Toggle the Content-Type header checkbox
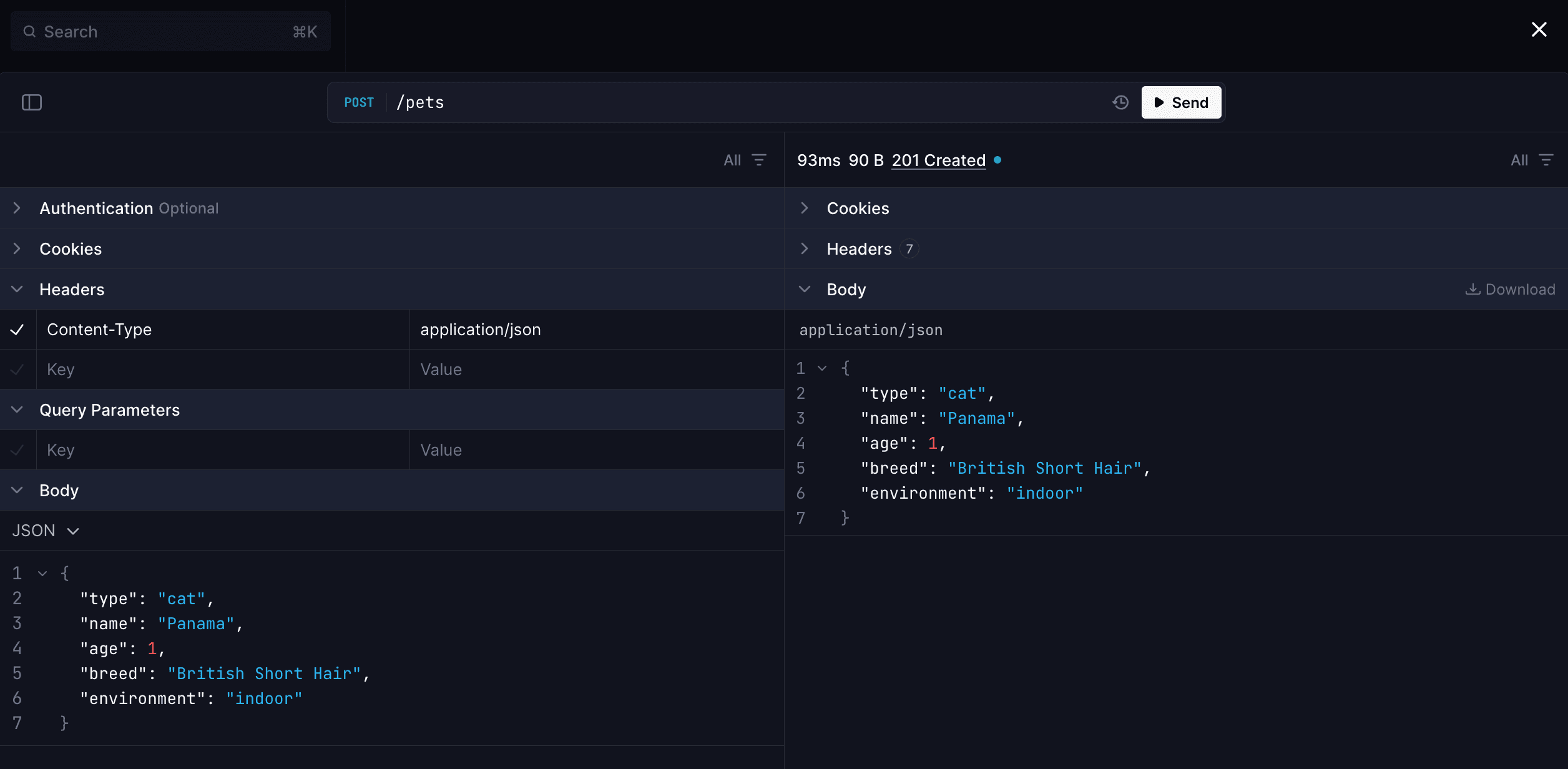This screenshot has width=1568, height=769. [x=18, y=328]
